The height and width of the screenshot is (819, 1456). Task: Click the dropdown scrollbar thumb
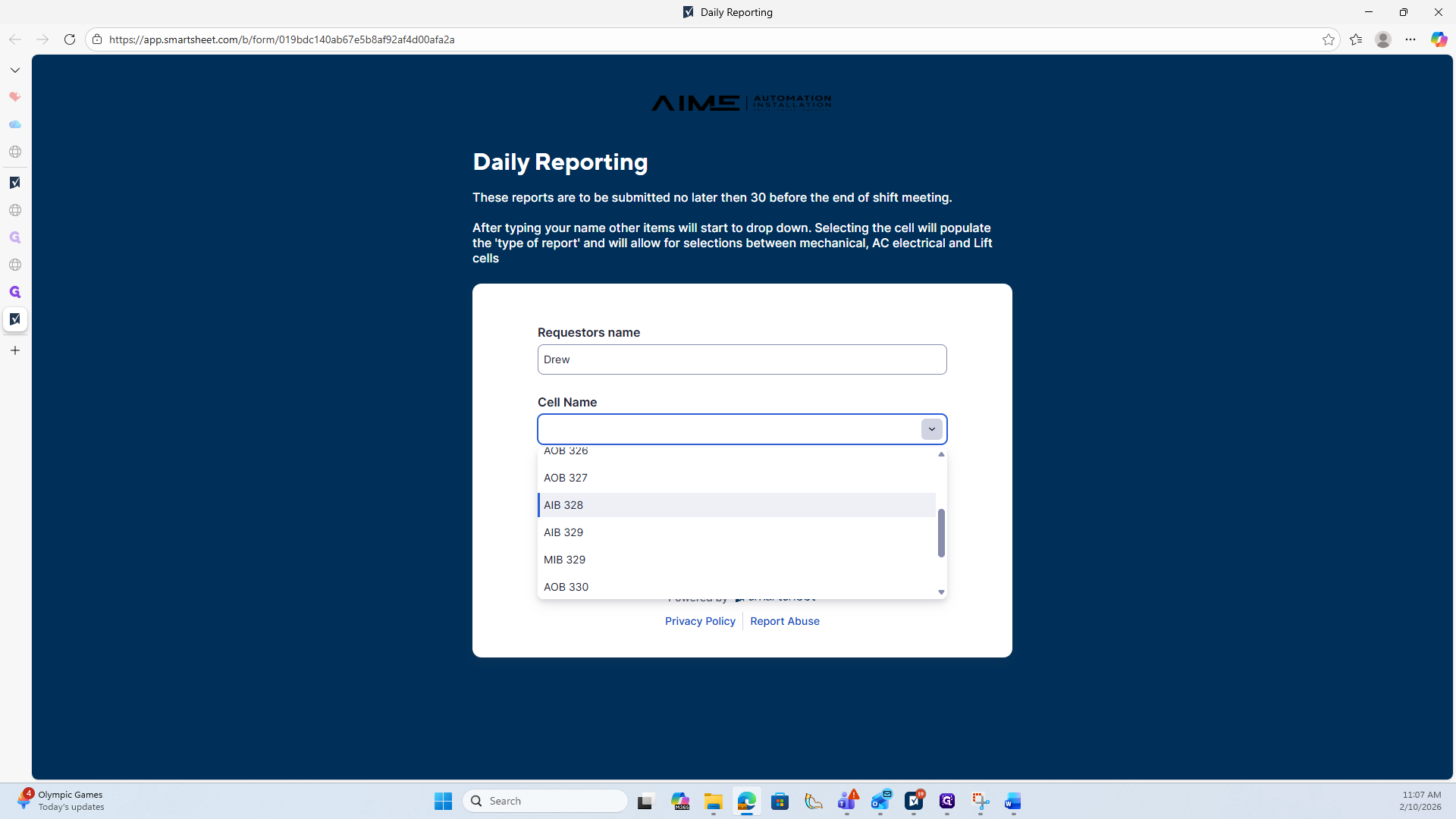click(x=941, y=532)
